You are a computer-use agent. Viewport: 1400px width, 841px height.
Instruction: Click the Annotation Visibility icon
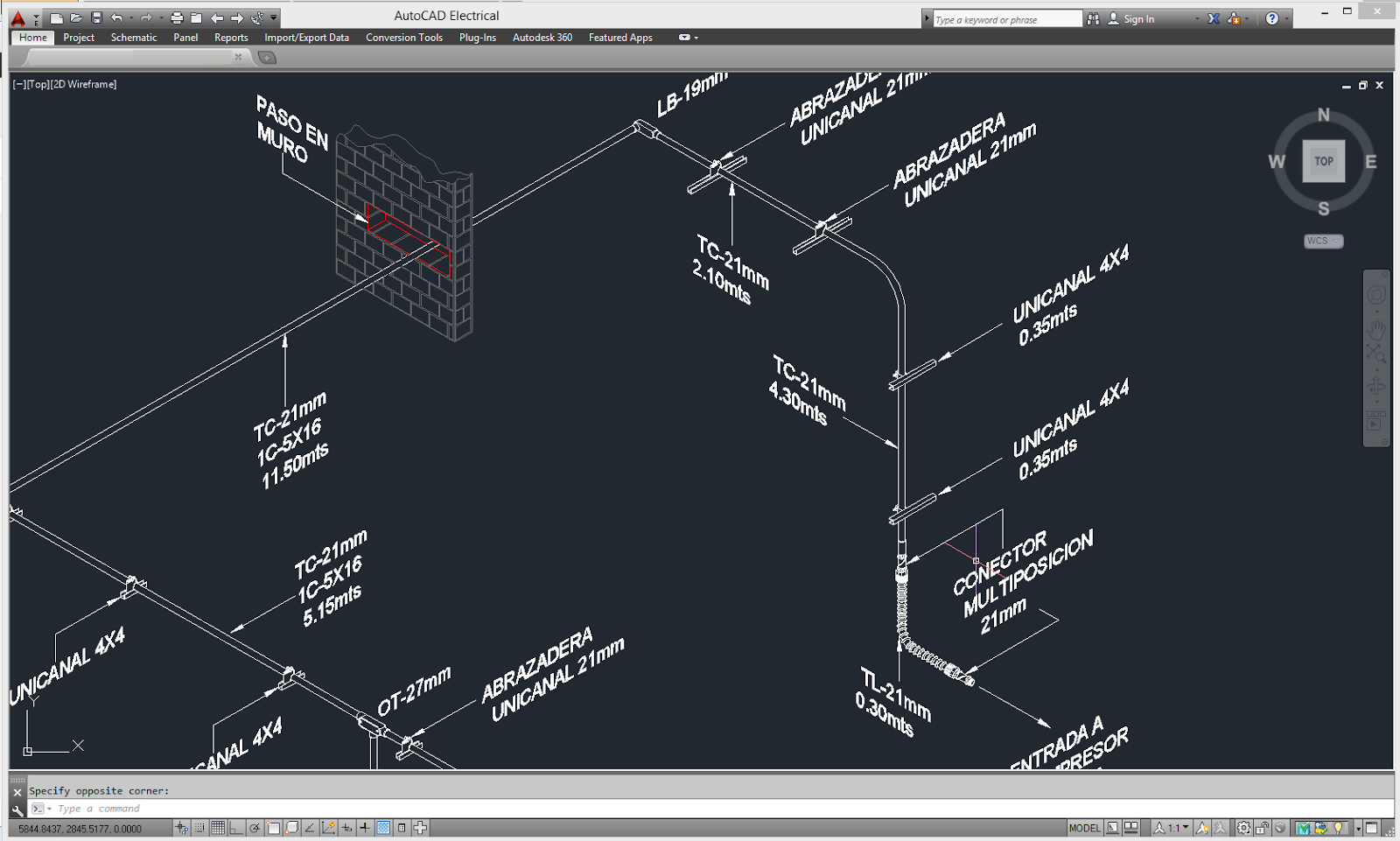(1201, 827)
